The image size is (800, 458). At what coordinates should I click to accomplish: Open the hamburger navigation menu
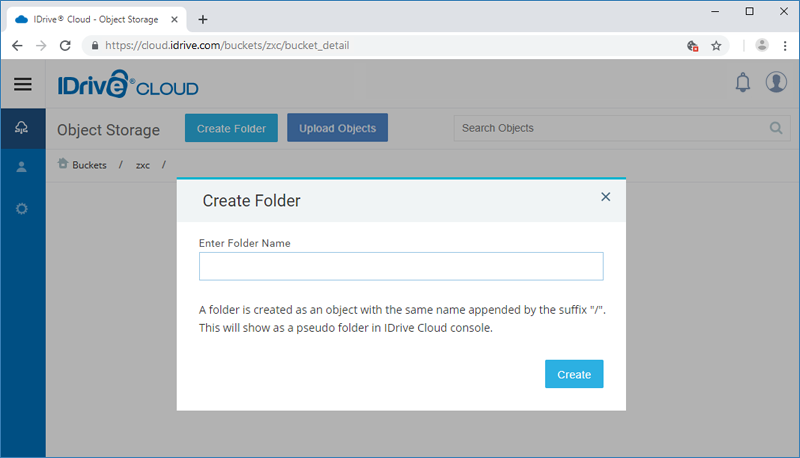tap(22, 84)
